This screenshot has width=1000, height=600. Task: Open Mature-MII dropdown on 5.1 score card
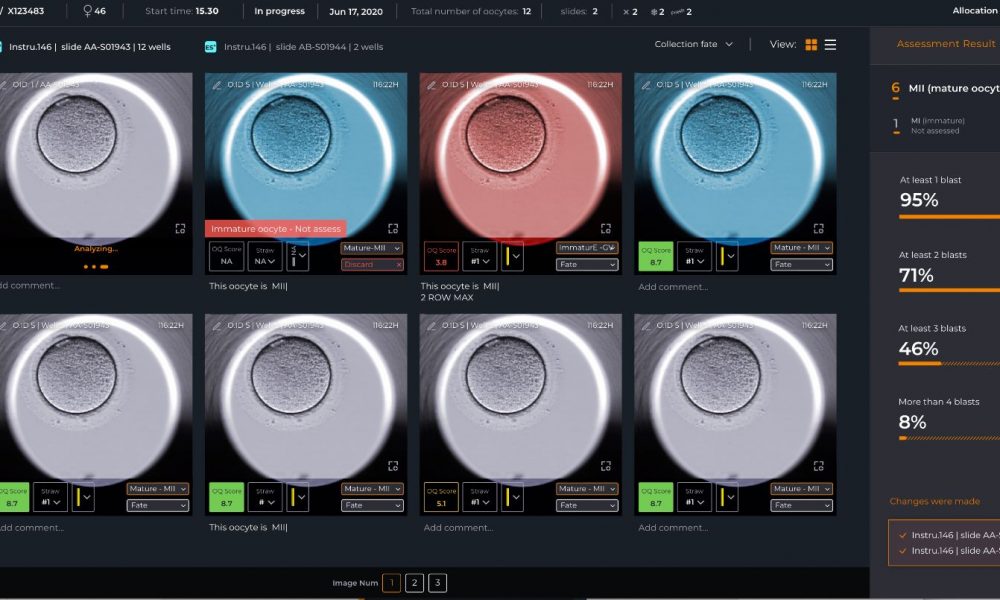click(587, 489)
